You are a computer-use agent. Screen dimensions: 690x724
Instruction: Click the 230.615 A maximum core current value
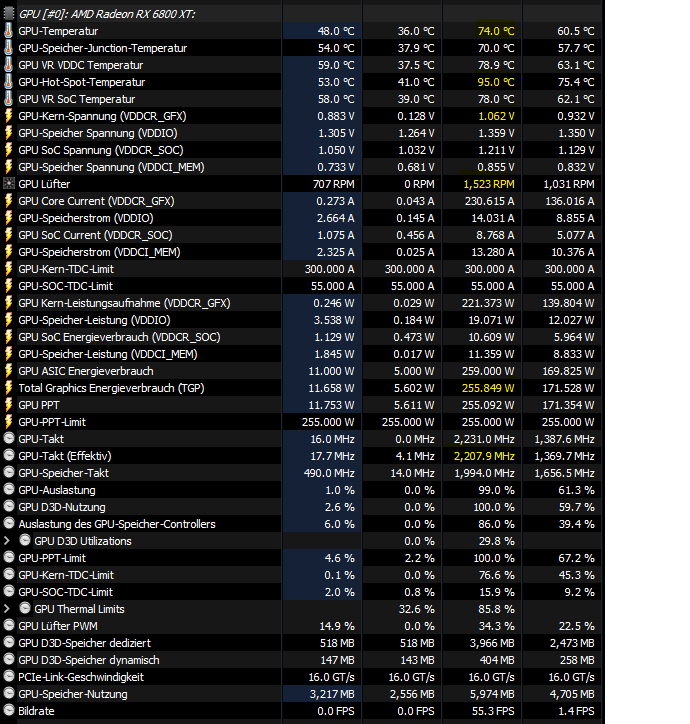tap(490, 201)
